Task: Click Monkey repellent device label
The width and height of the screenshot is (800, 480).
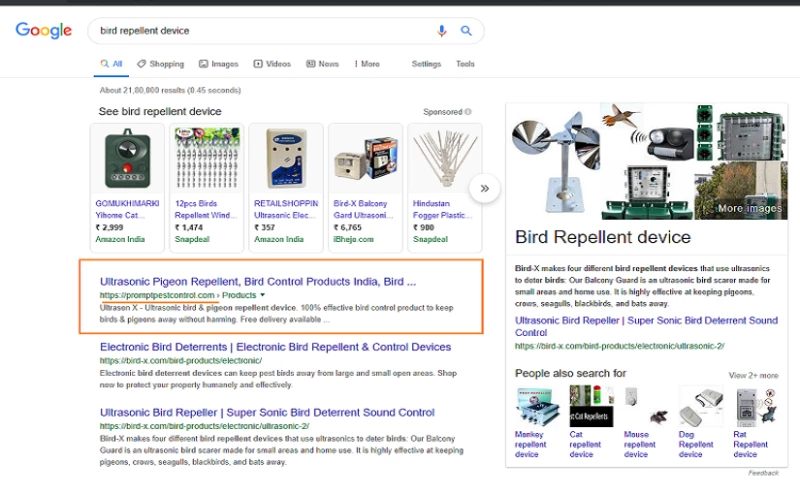Action: (x=530, y=444)
